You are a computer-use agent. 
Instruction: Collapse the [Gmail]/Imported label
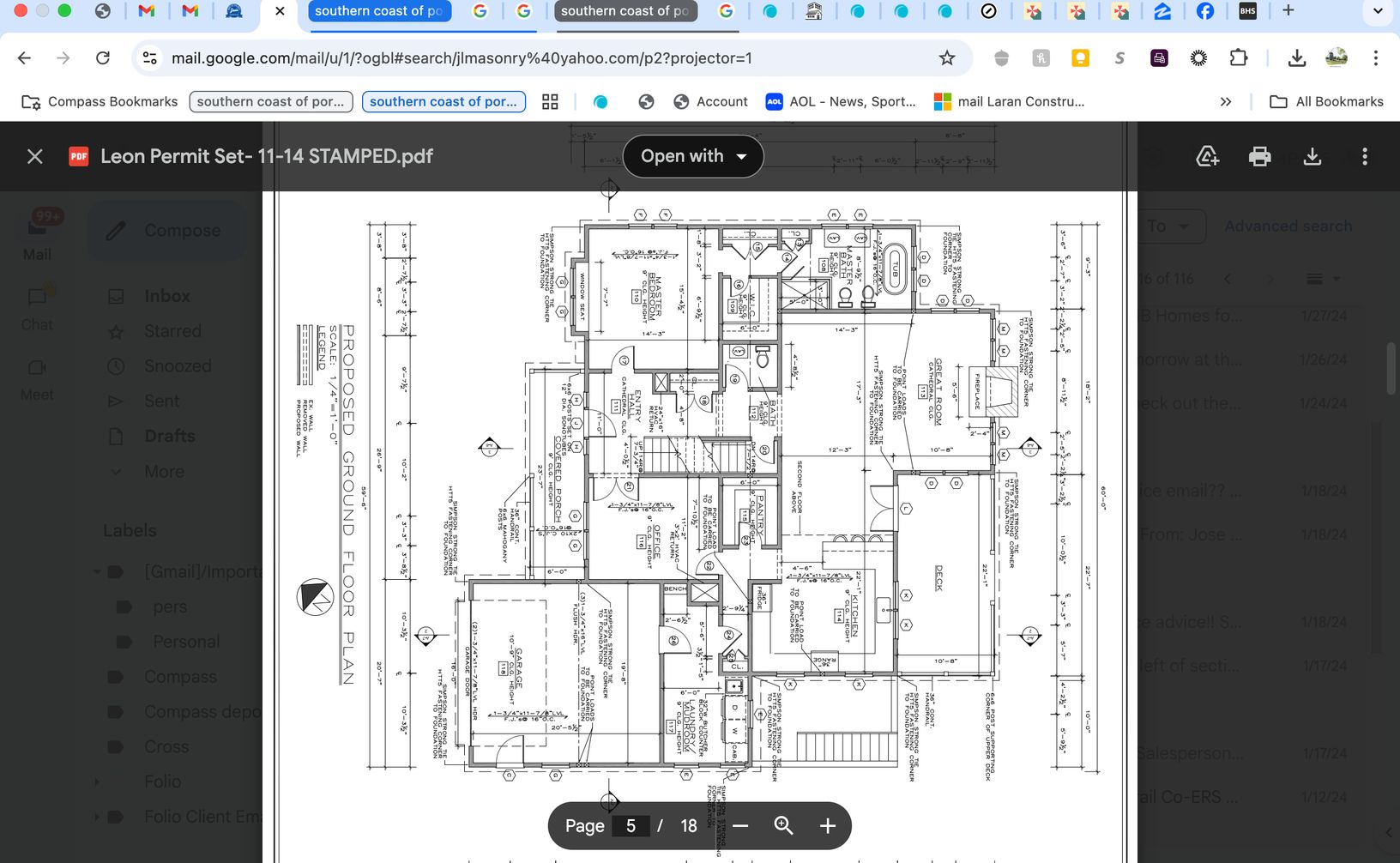click(97, 571)
